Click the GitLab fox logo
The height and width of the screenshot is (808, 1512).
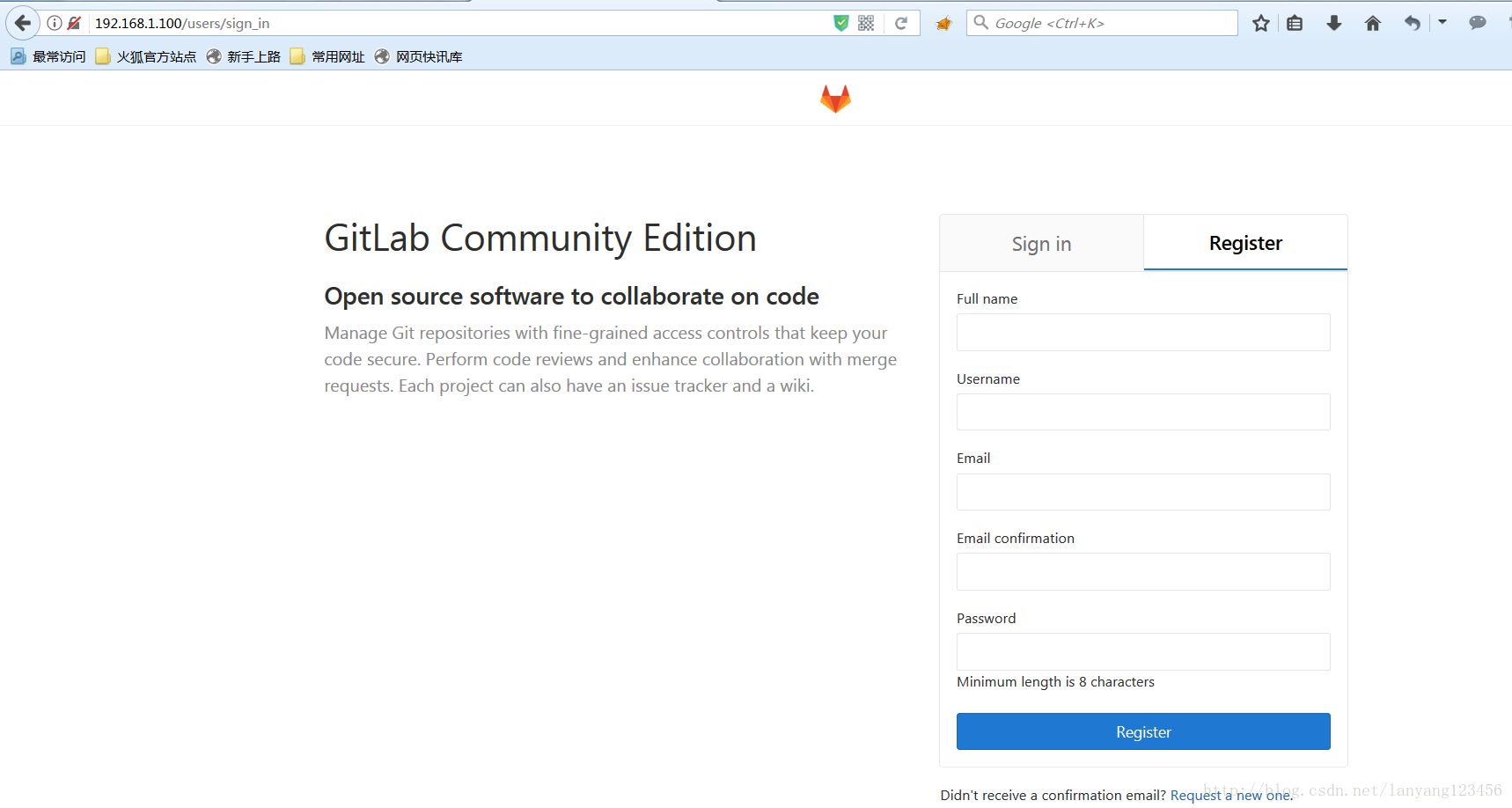(835, 99)
